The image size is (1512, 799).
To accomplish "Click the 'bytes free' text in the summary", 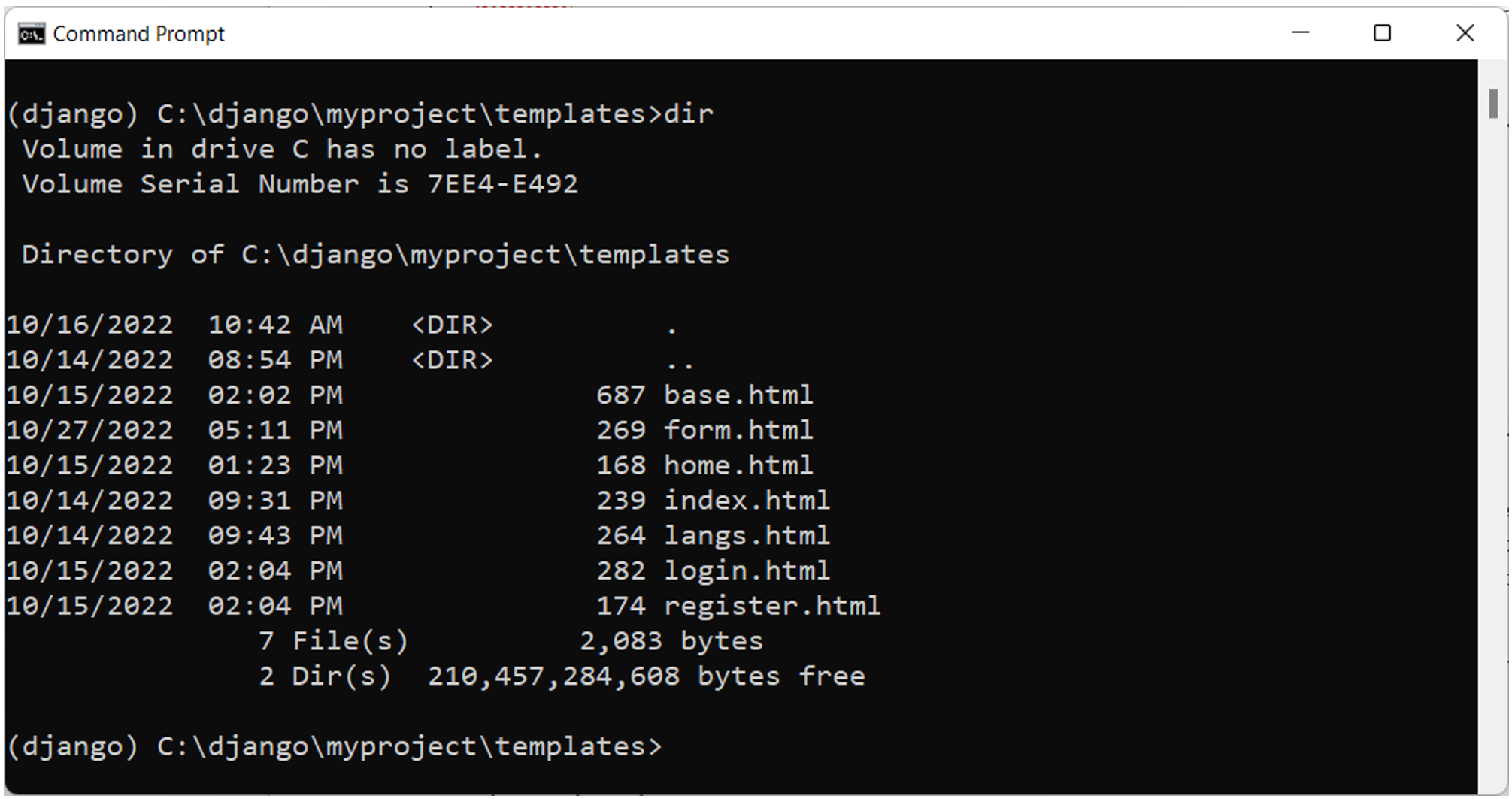I will point(780,676).
